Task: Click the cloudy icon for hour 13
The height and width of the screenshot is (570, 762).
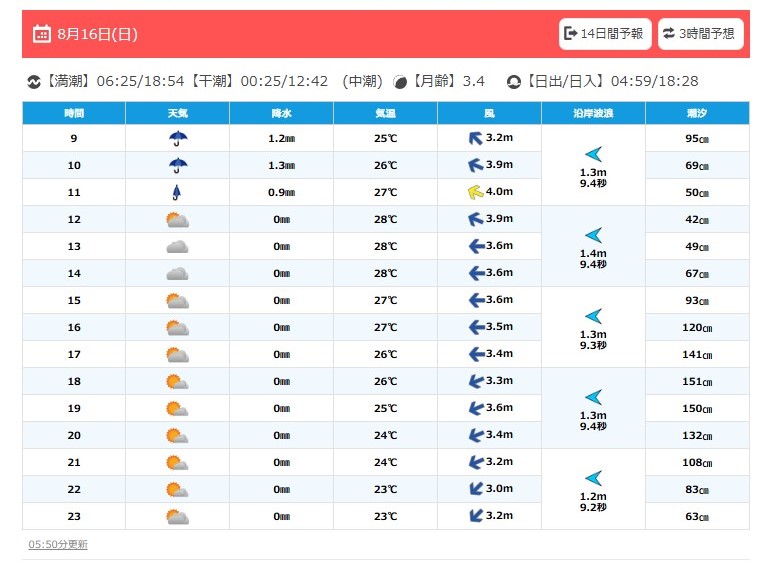Action: click(x=177, y=247)
